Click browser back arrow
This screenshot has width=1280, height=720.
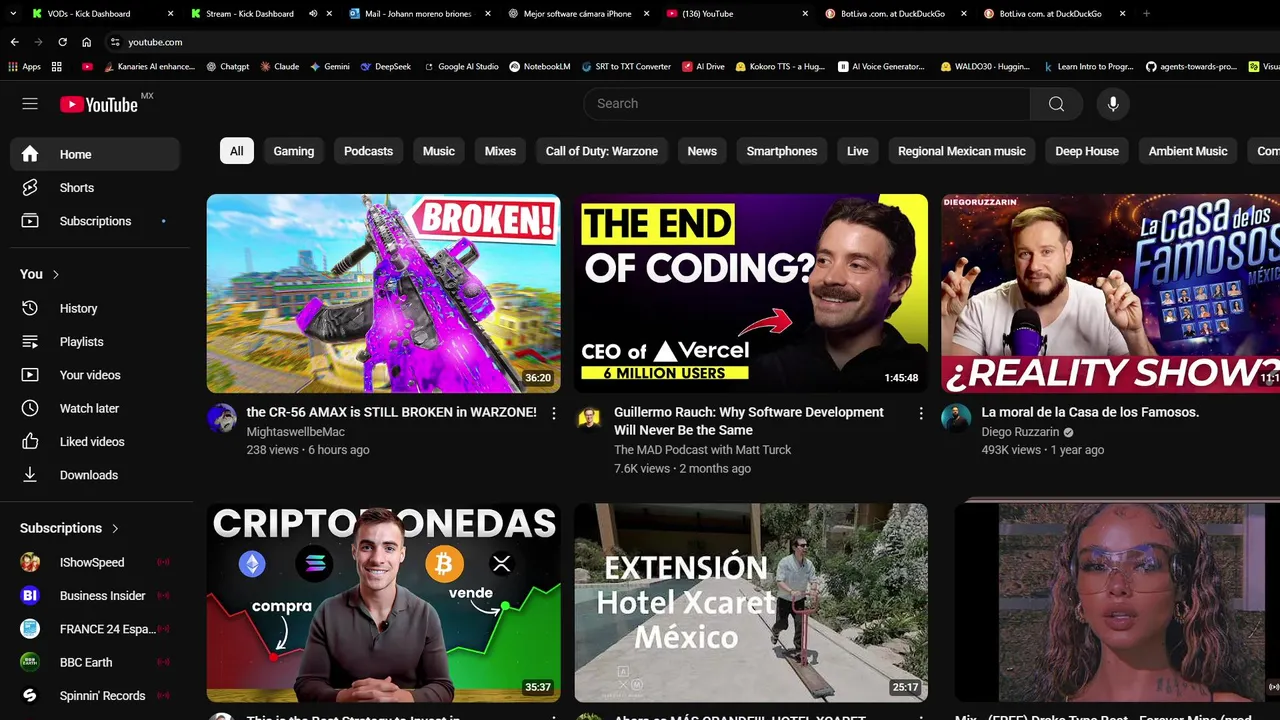(14, 42)
